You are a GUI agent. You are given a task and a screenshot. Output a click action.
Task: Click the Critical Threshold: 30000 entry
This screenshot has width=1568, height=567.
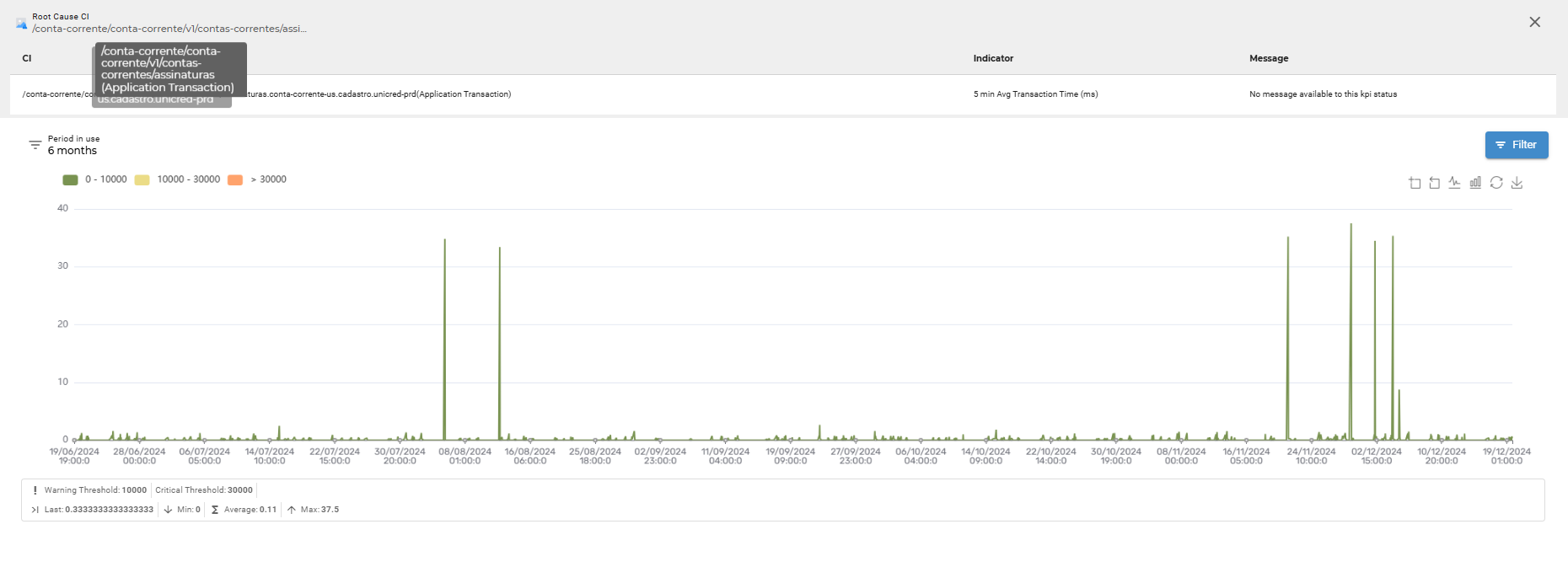click(x=204, y=490)
